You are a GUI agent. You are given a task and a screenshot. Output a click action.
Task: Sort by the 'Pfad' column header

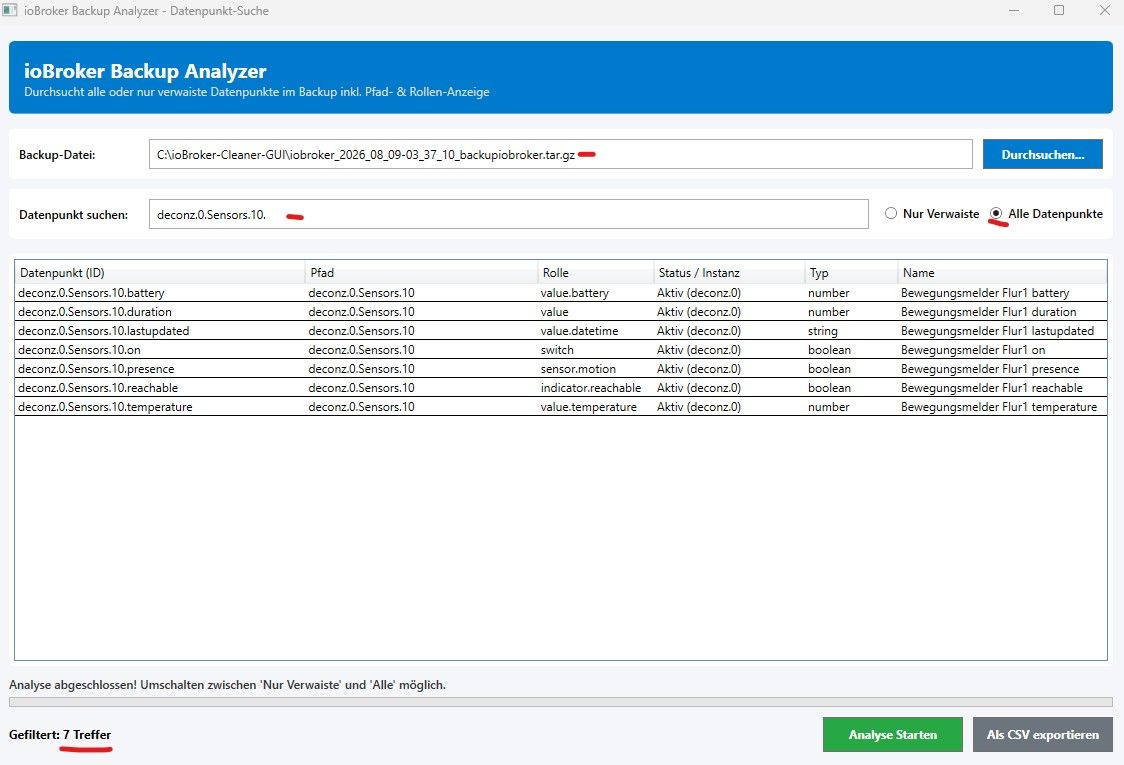[x=422, y=272]
